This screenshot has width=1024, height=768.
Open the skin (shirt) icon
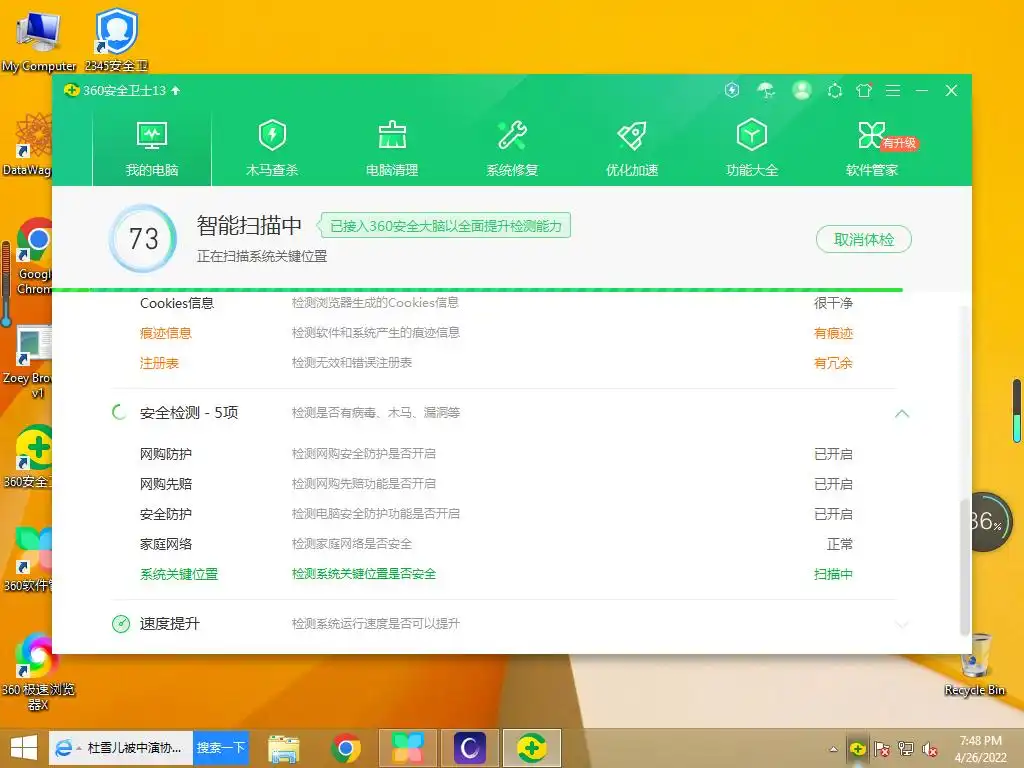coord(864,91)
